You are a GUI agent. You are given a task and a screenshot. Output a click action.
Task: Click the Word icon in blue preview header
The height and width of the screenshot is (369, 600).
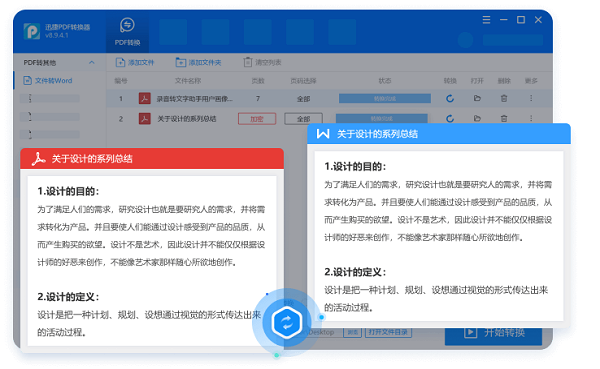tap(323, 134)
